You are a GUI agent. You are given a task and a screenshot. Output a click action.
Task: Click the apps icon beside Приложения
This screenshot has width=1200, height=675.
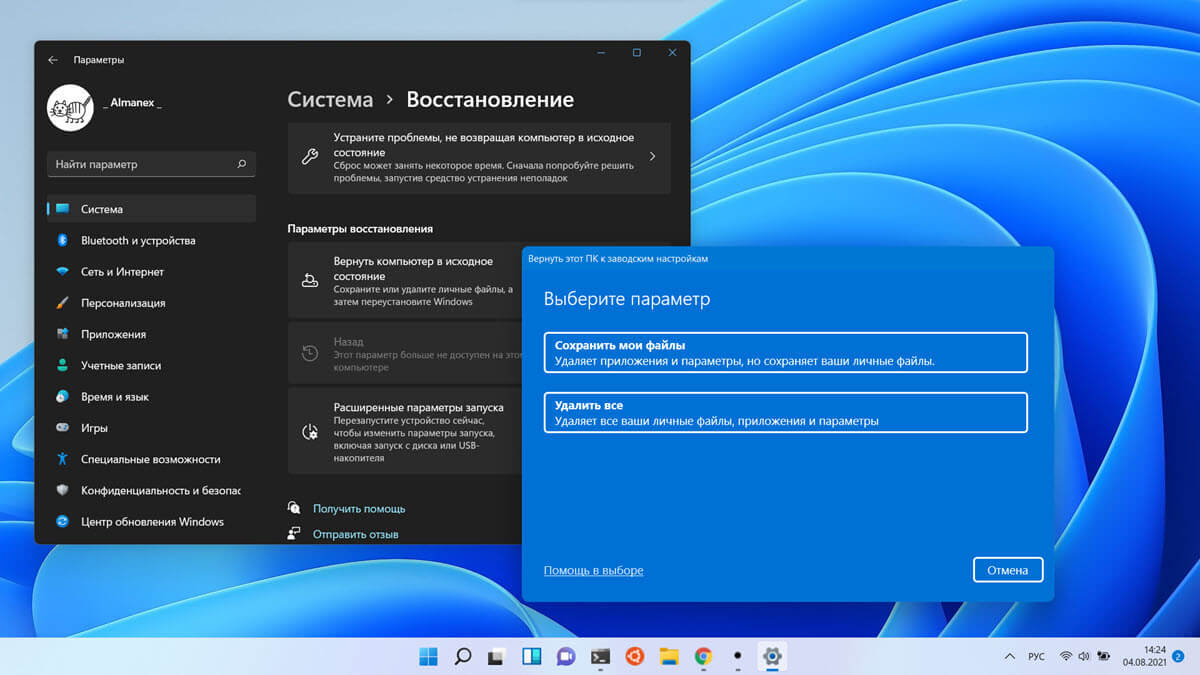(x=62, y=334)
